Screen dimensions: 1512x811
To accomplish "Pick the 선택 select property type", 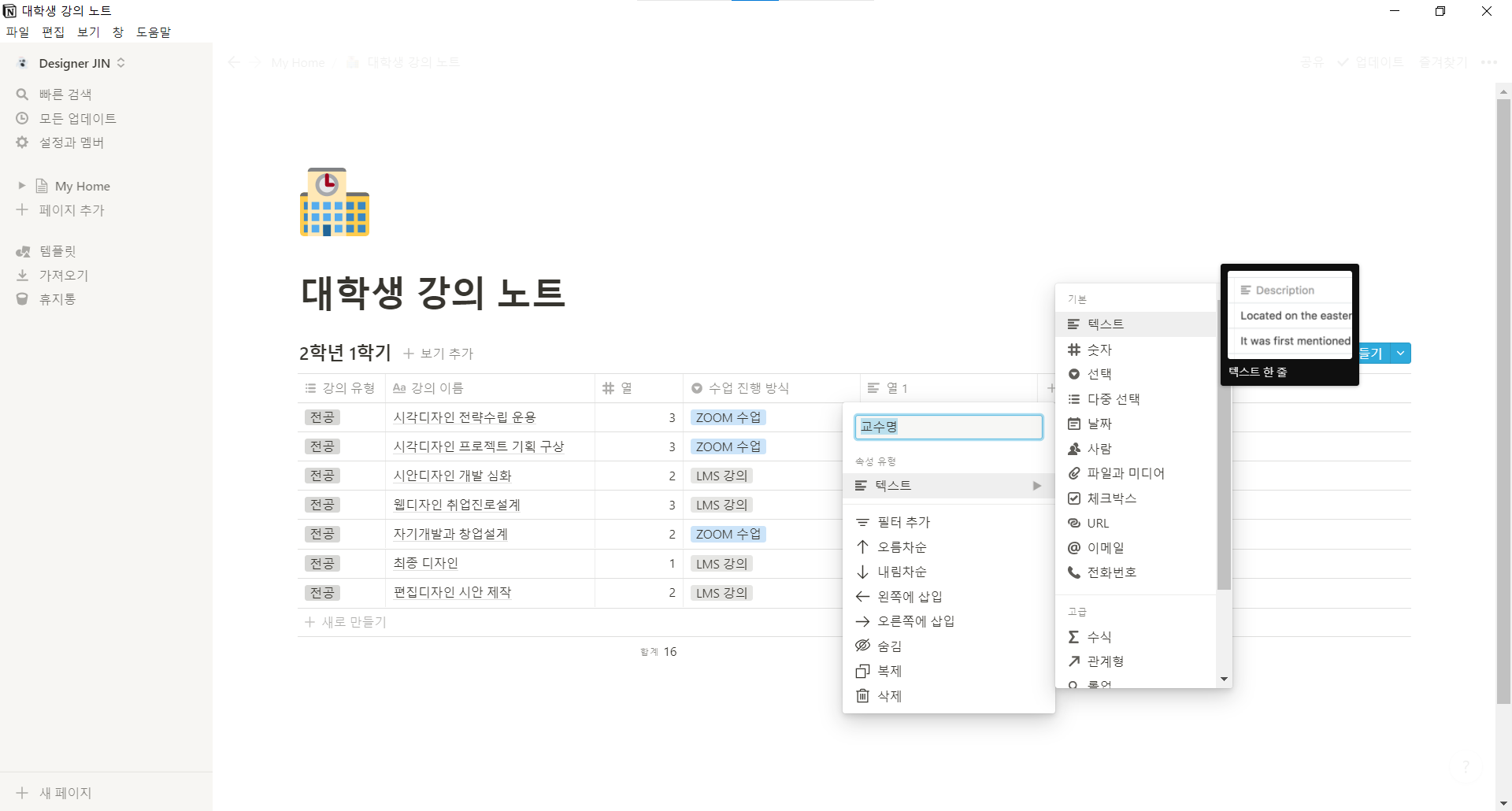I will 1136,374.
